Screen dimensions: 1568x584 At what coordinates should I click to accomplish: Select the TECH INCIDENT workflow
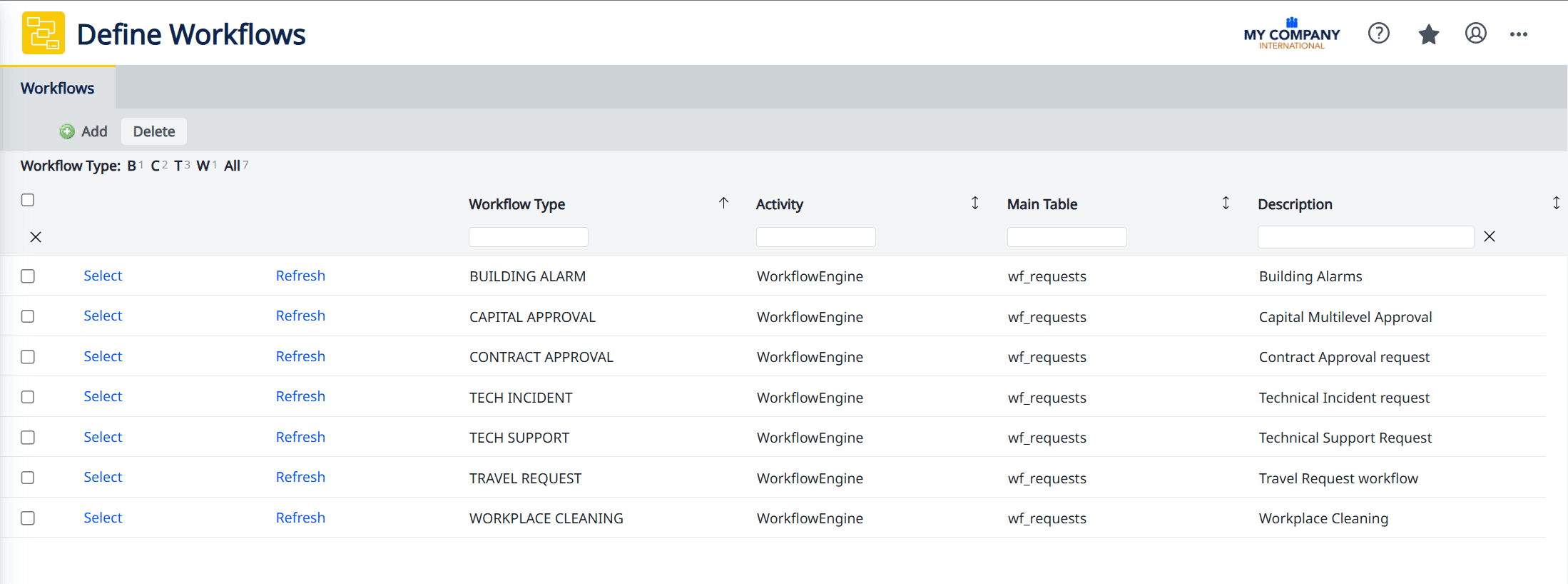point(103,396)
